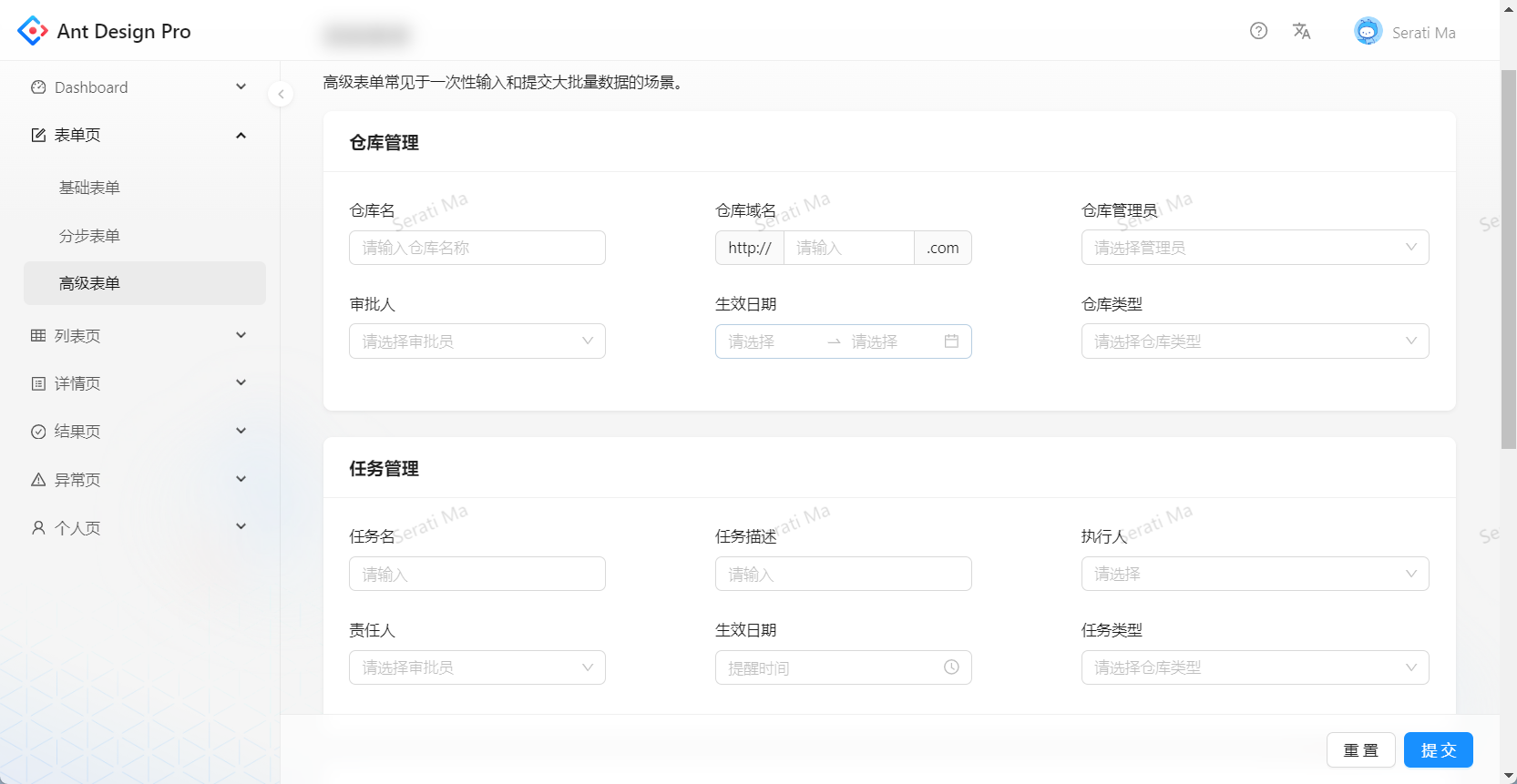Image resolution: width=1517 pixels, height=784 pixels.
Task: Click the scrollbar down arrow
Action: [x=1508, y=776]
